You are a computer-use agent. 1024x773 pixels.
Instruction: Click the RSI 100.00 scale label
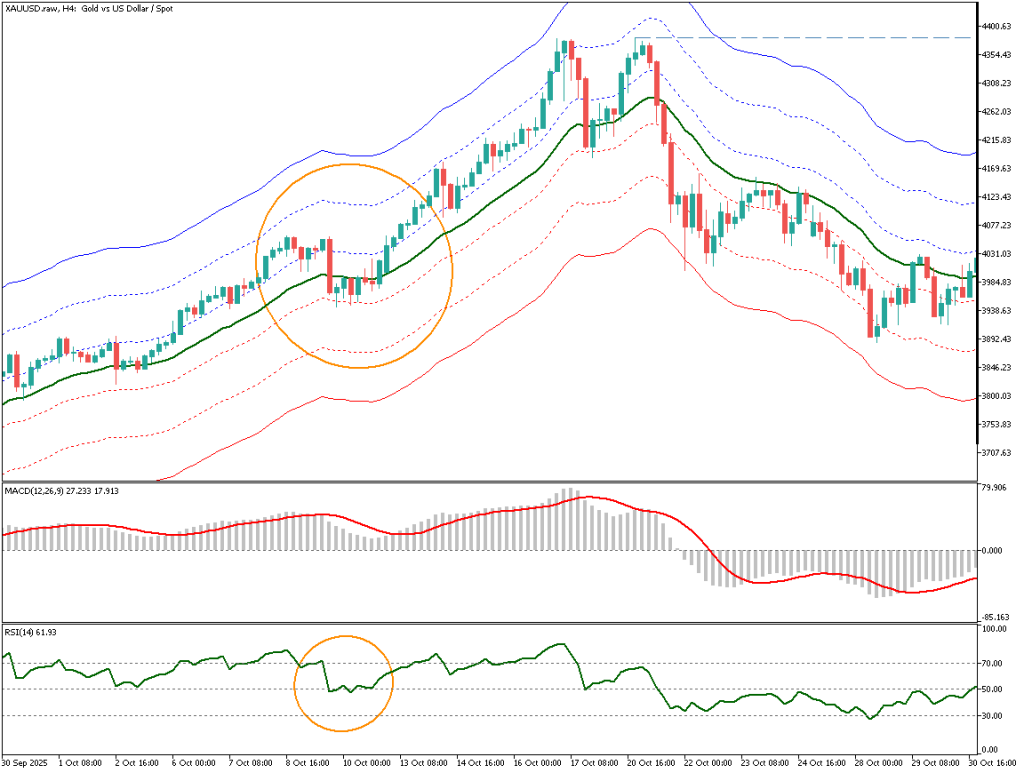click(x=995, y=630)
